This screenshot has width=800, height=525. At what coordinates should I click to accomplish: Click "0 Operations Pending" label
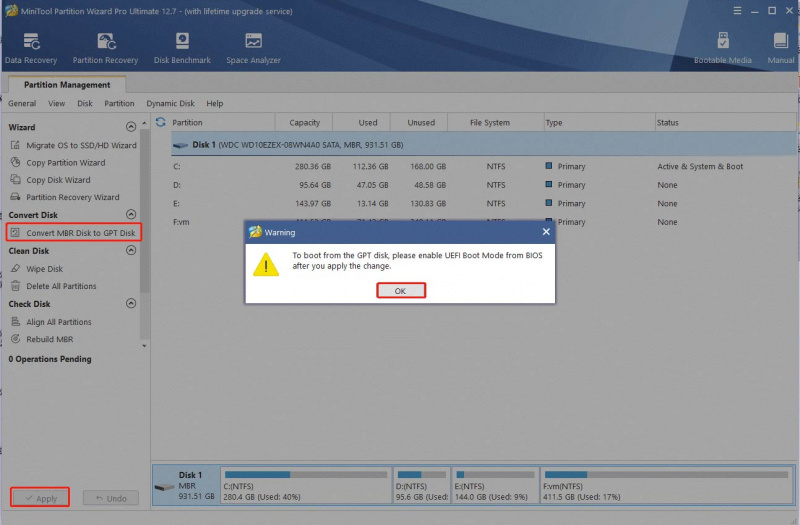click(50, 359)
